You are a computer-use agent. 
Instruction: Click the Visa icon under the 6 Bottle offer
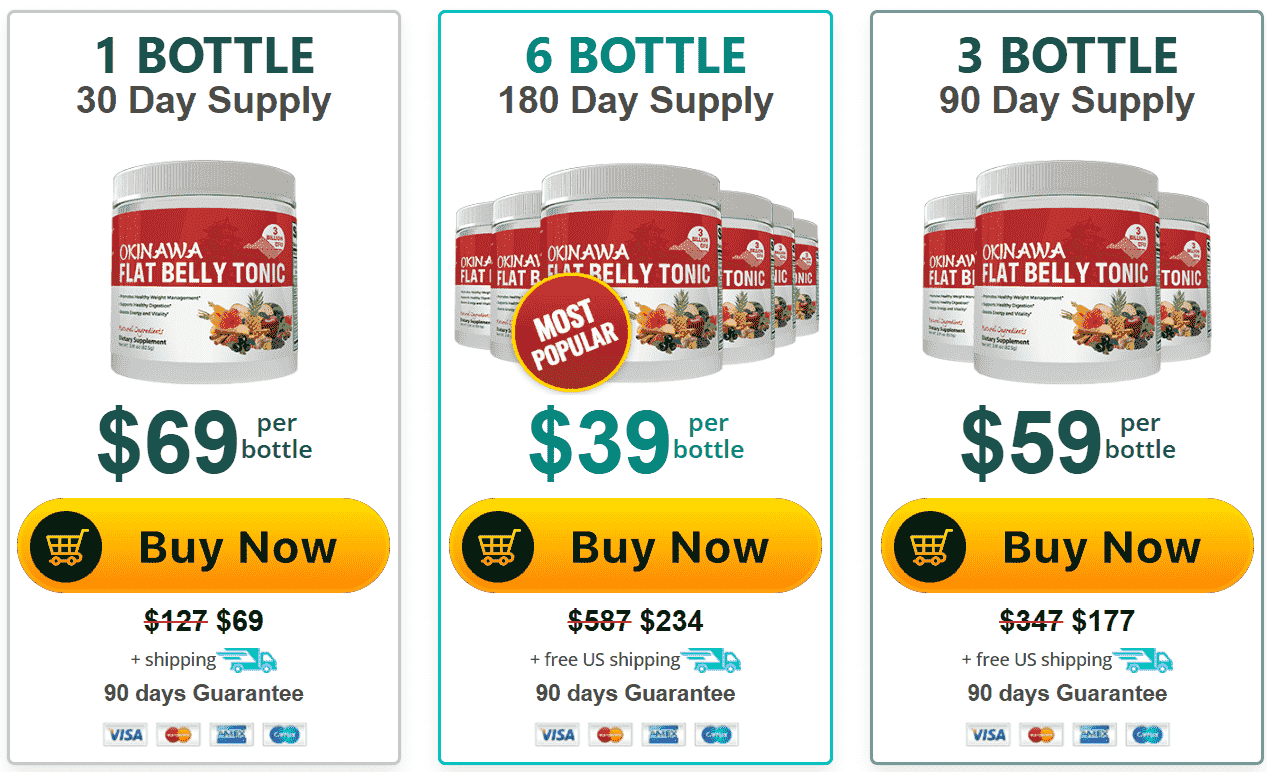[556, 734]
